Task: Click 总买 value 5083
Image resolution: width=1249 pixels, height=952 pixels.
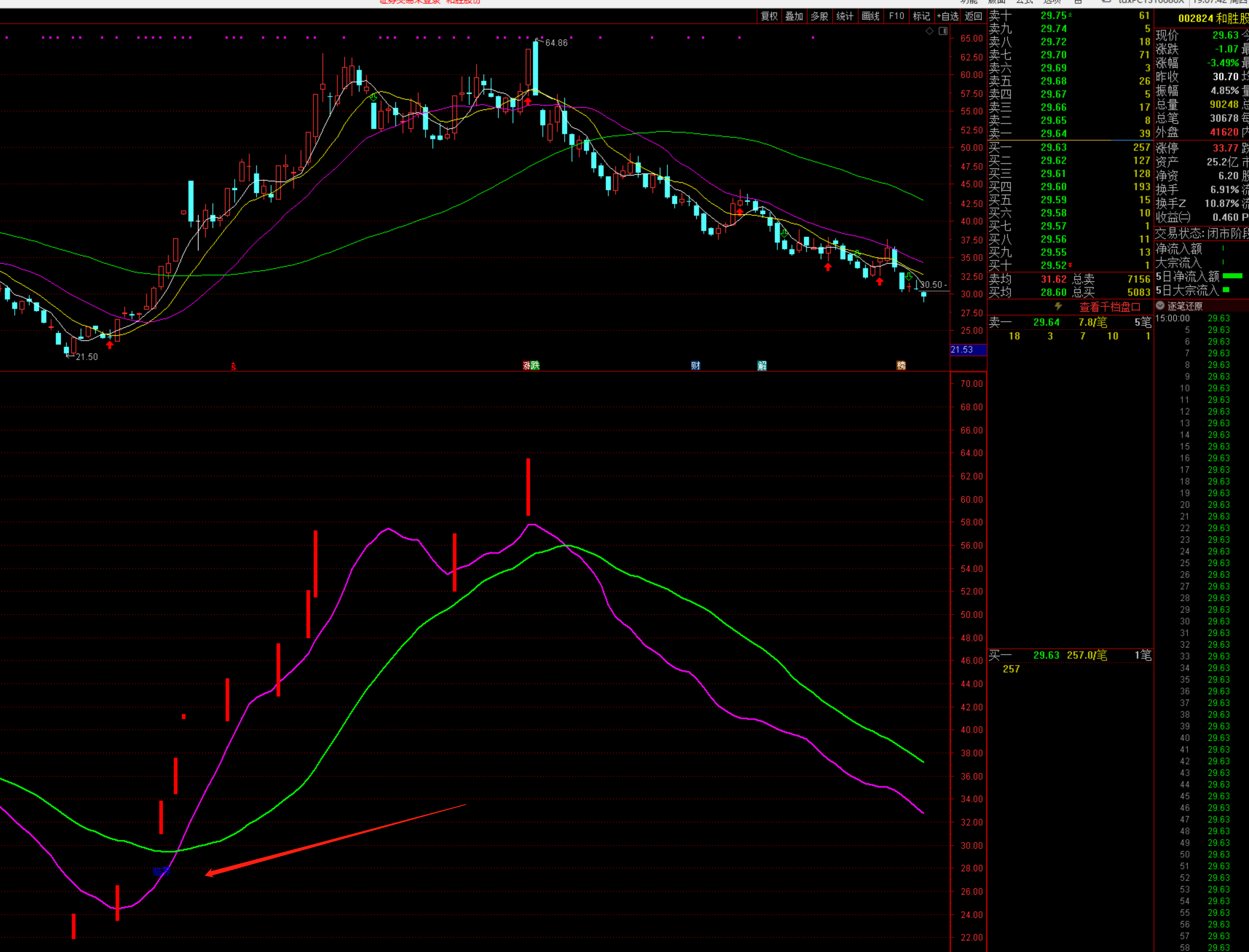Action: click(1139, 292)
